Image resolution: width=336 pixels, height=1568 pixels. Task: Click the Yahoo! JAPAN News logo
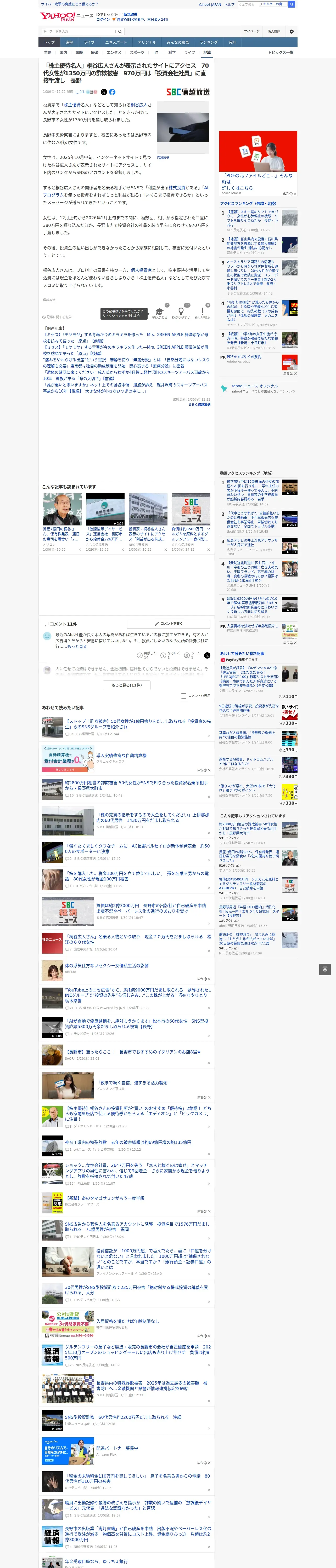(x=66, y=16)
